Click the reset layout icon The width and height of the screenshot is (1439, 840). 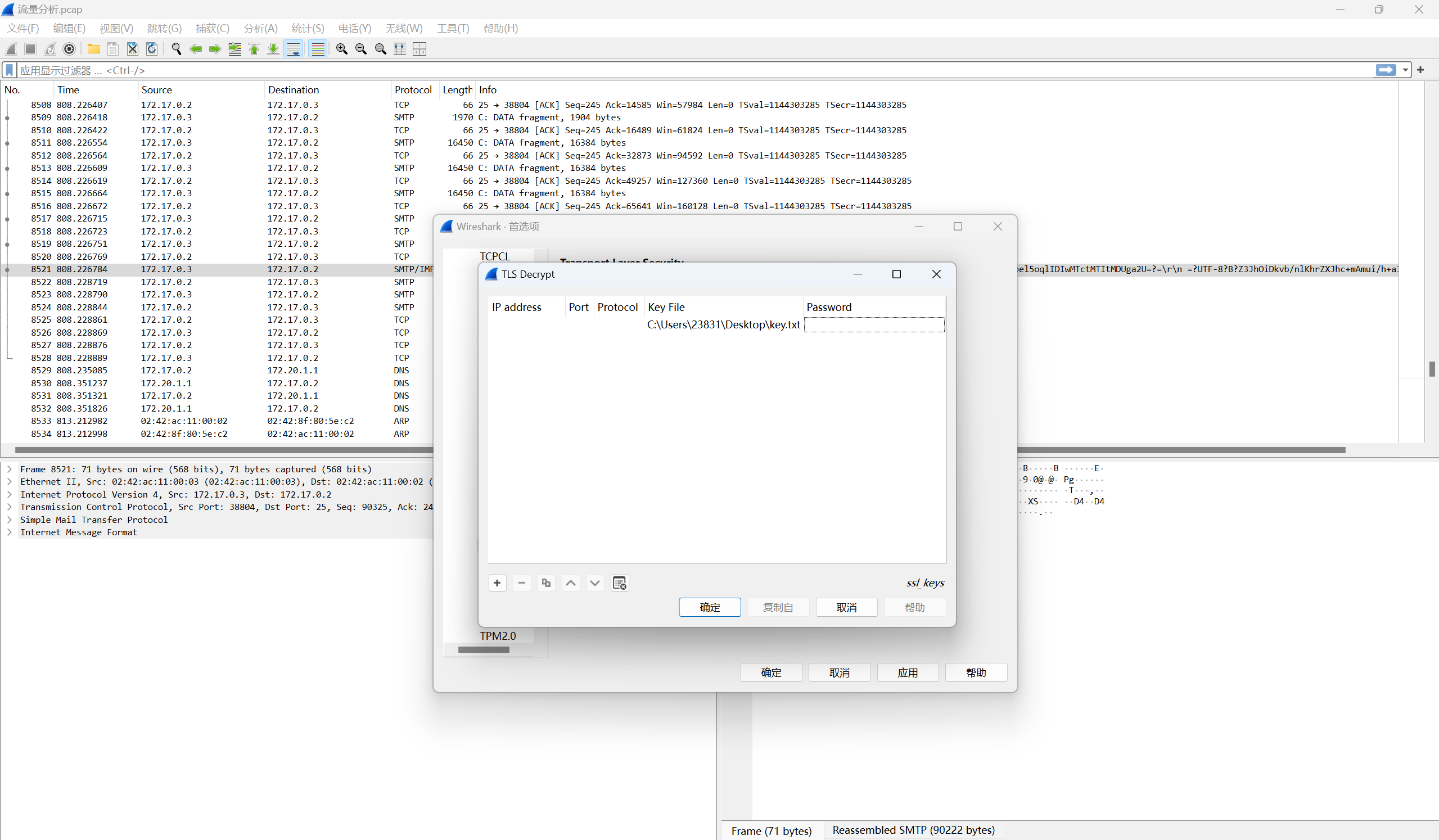(419, 49)
